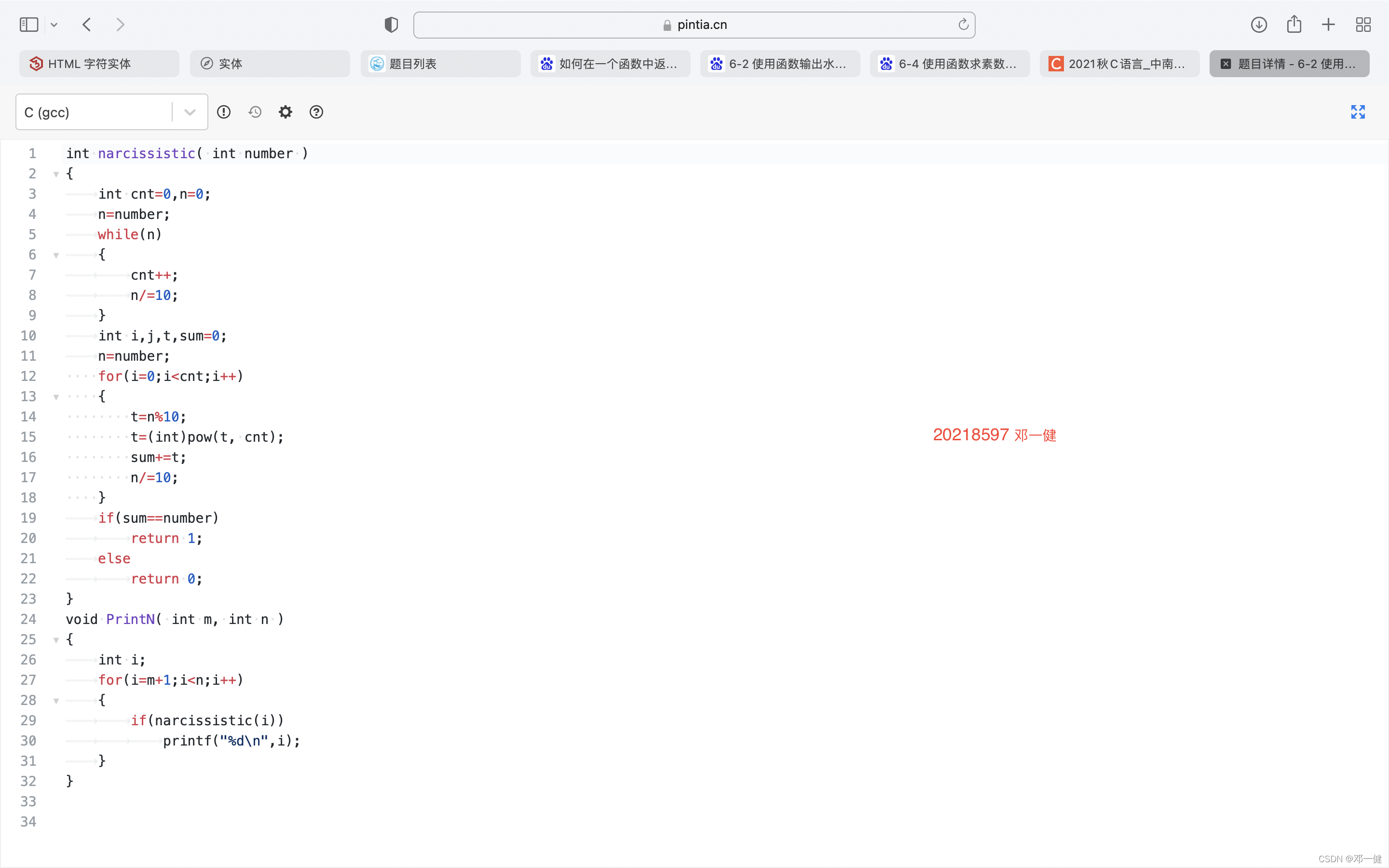Screen dimensions: 1389x868
Task: Click Safari's page reload icon
Action: coord(963,25)
